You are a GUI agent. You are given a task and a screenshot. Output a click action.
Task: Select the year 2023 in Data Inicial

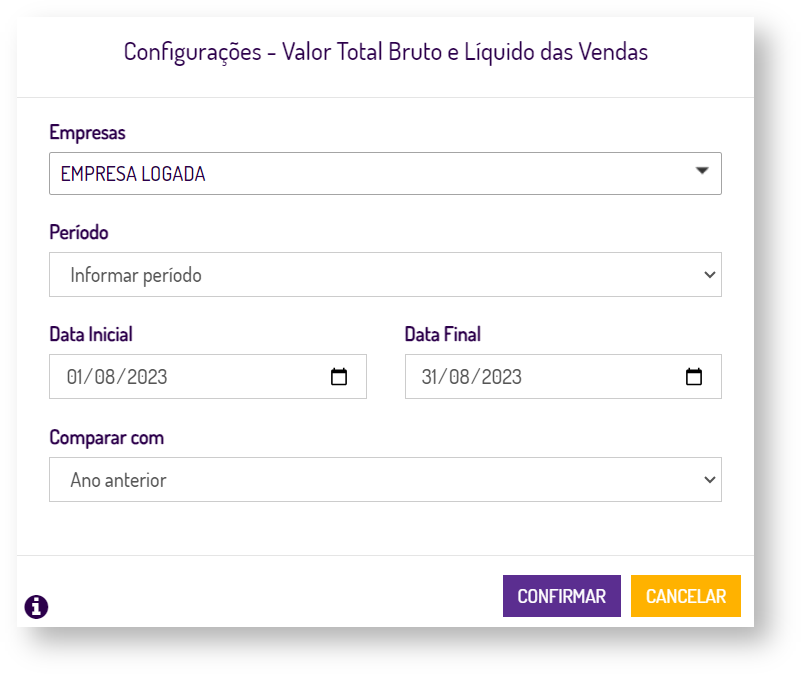[x=144, y=377]
